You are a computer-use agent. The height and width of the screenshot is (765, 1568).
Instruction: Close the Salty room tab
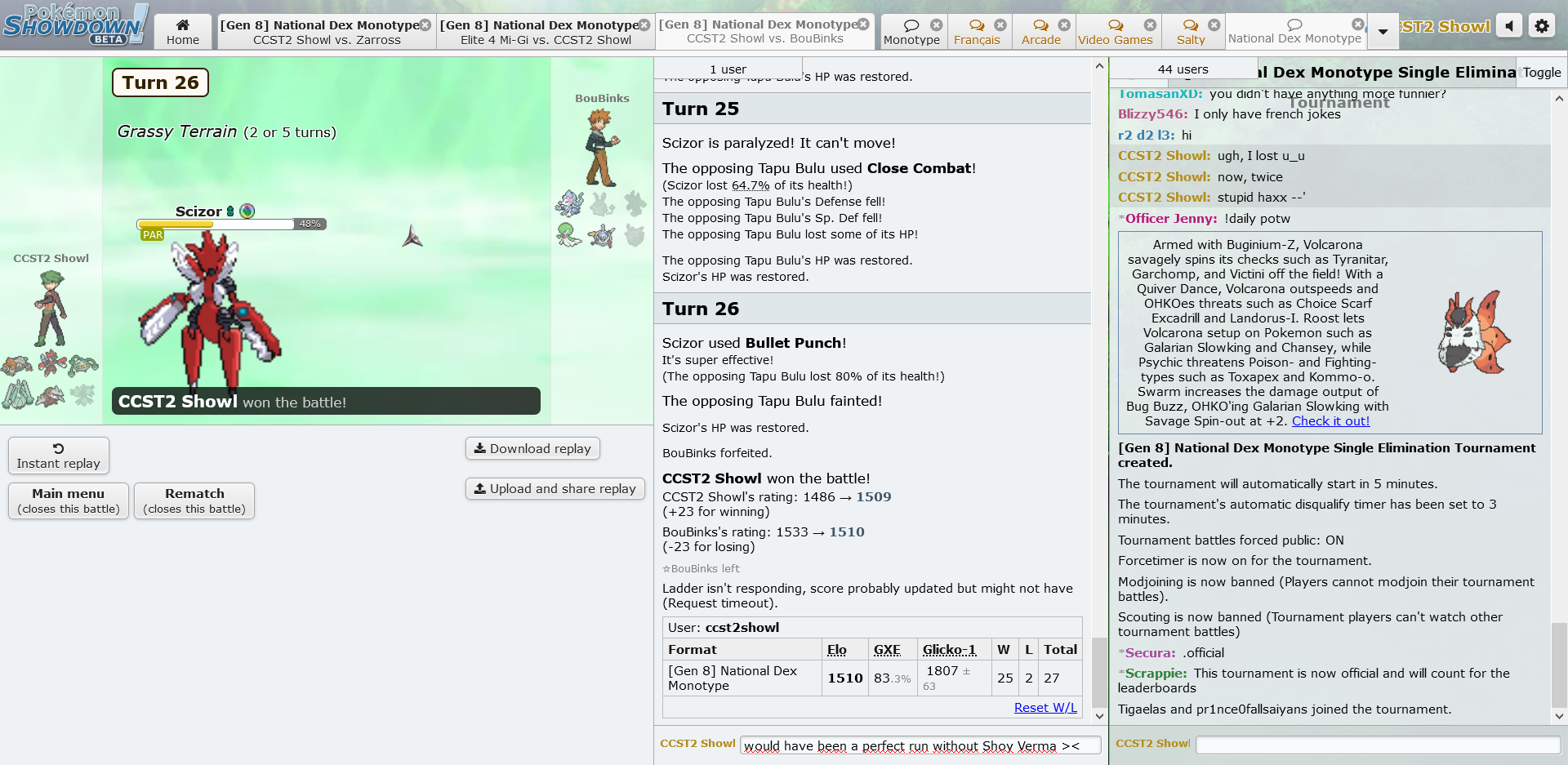(1214, 25)
